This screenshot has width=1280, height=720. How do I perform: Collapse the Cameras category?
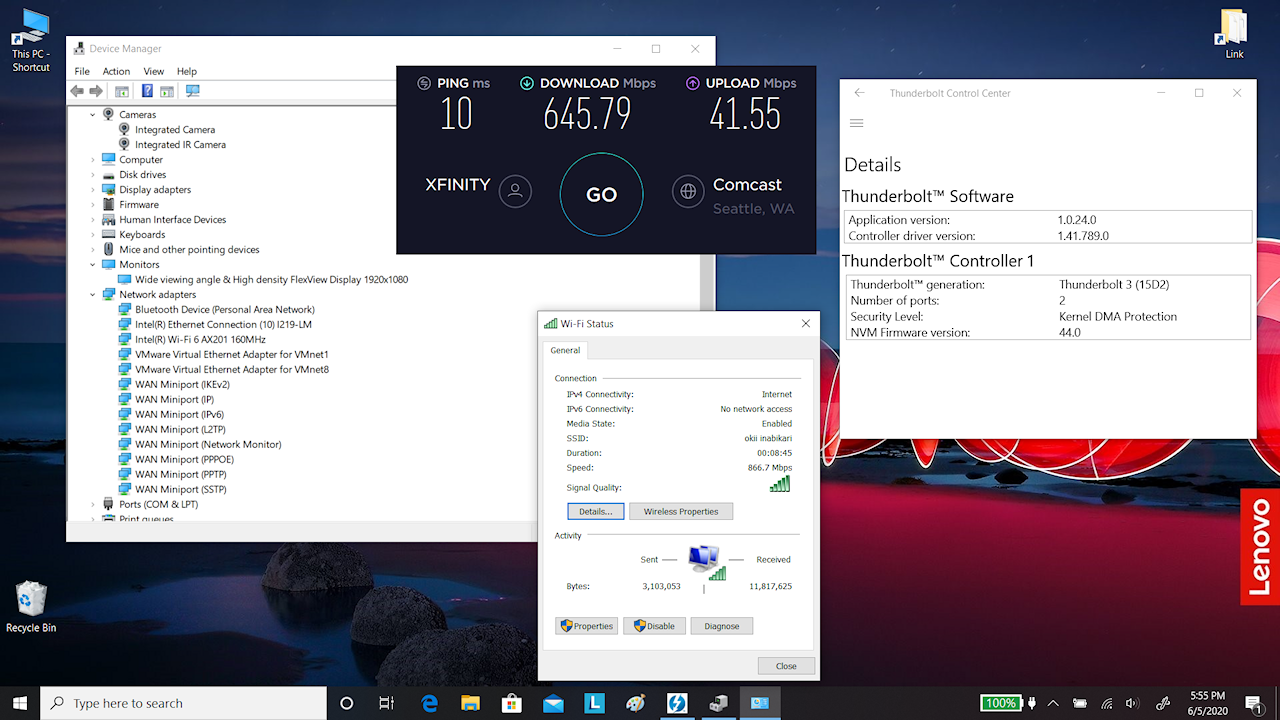tap(93, 114)
